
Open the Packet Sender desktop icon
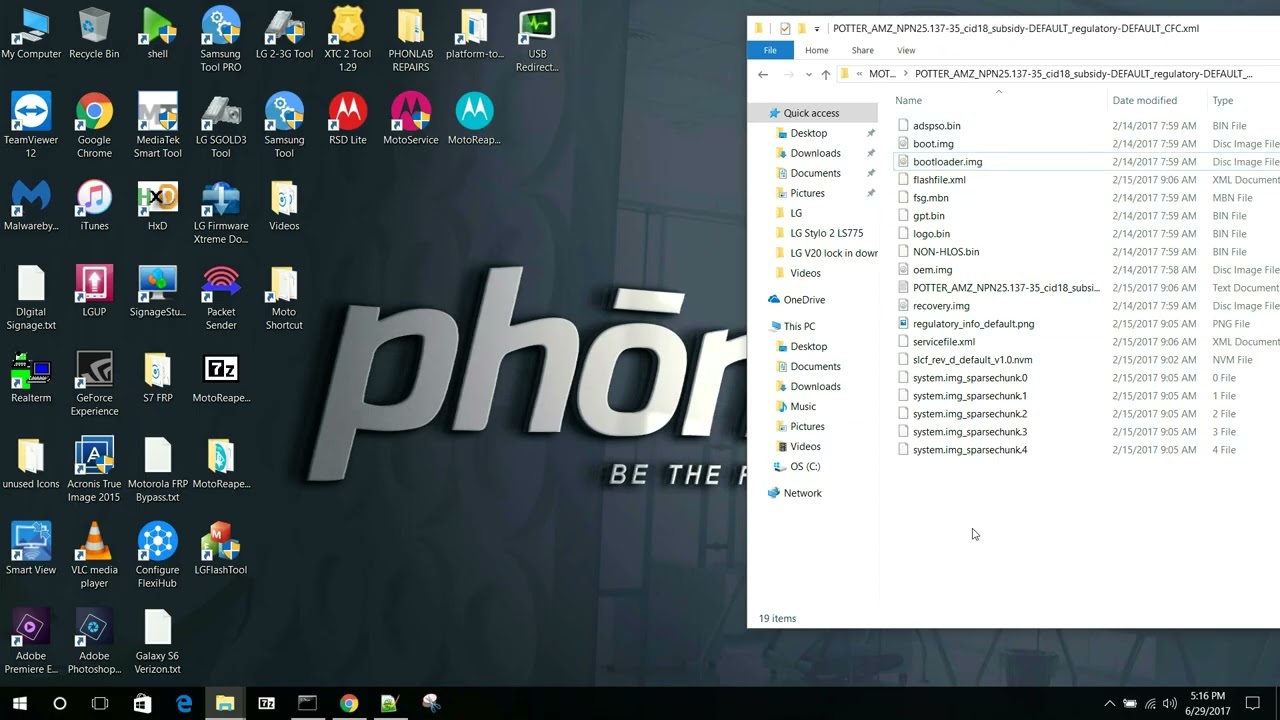(x=221, y=298)
